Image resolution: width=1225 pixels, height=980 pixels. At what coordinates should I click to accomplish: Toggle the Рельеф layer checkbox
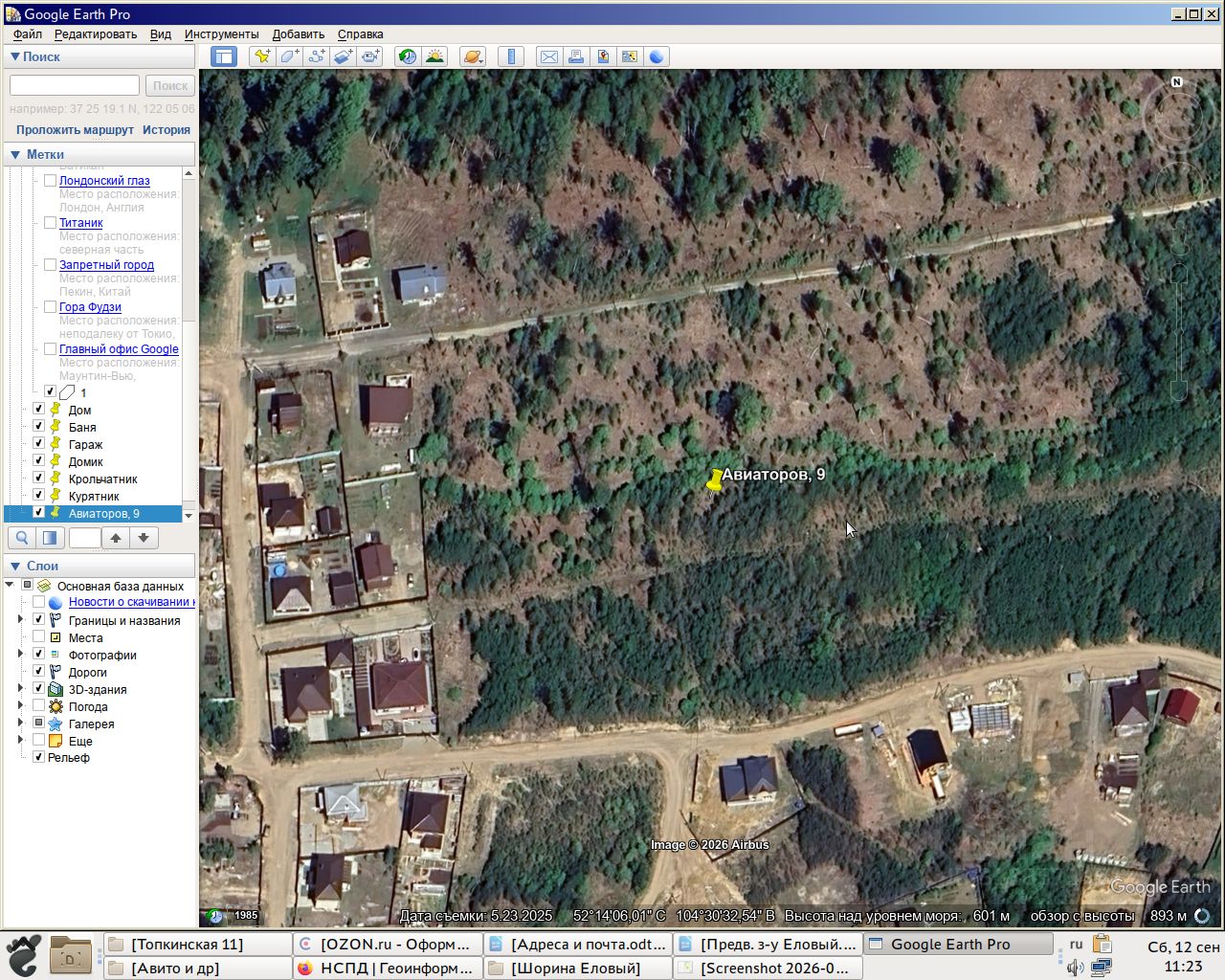coord(39,757)
